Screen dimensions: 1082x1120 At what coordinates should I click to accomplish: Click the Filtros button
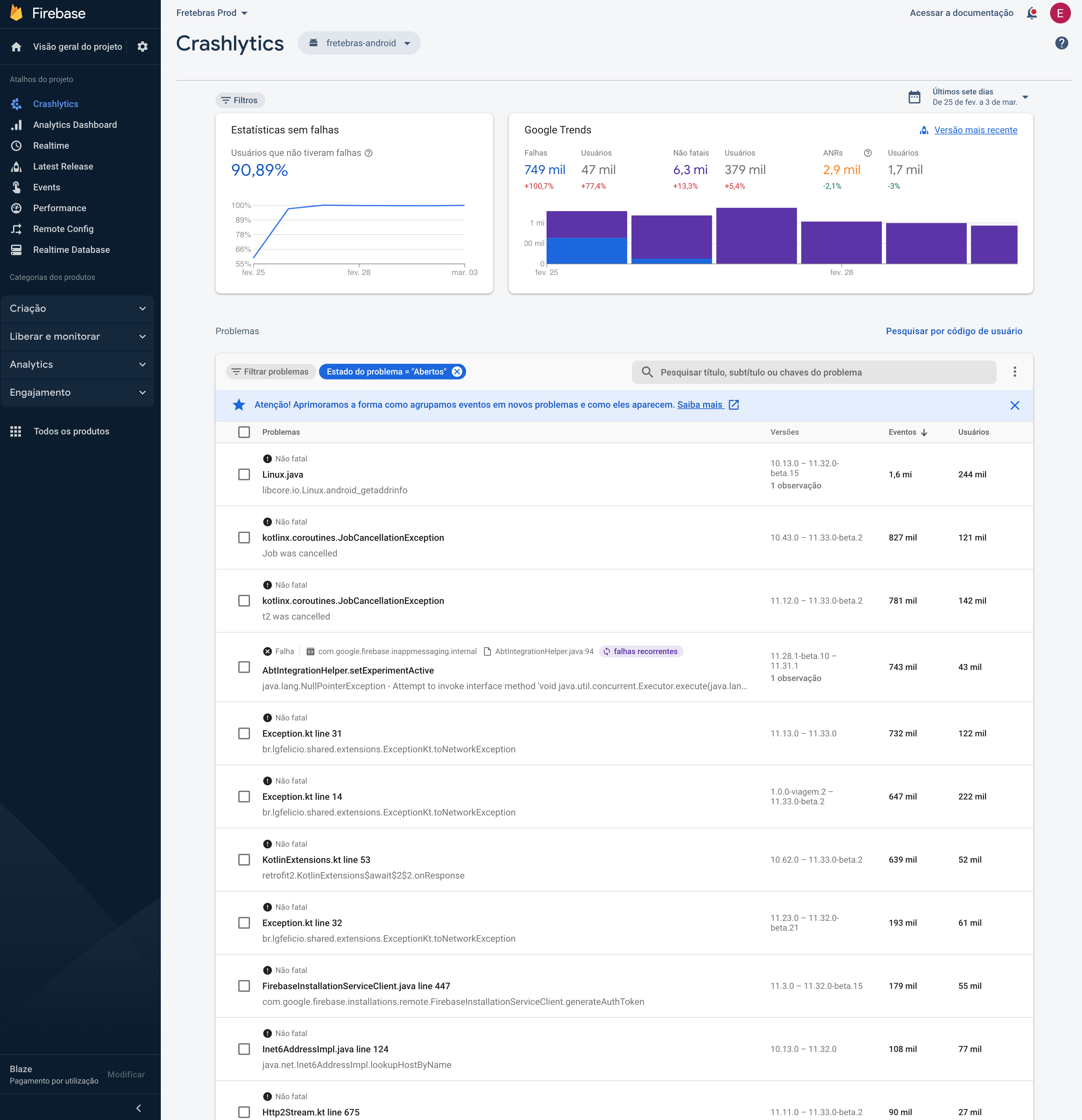coord(240,101)
